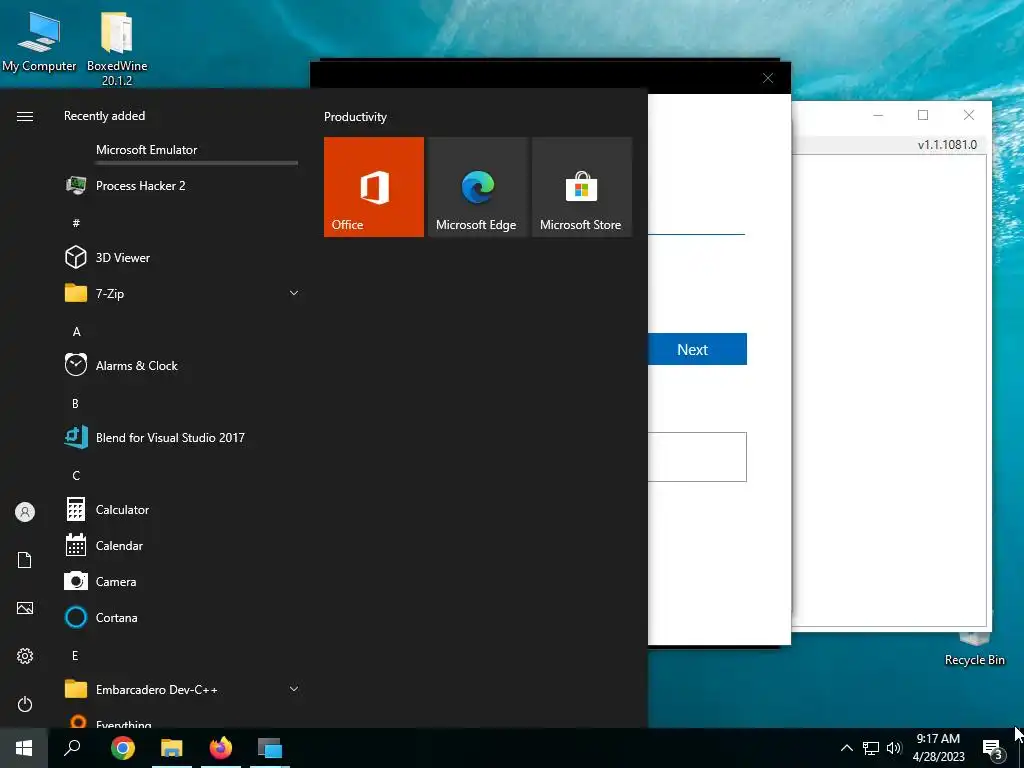Open the Office tile
Image resolution: width=1024 pixels, height=768 pixels.
[x=374, y=187]
